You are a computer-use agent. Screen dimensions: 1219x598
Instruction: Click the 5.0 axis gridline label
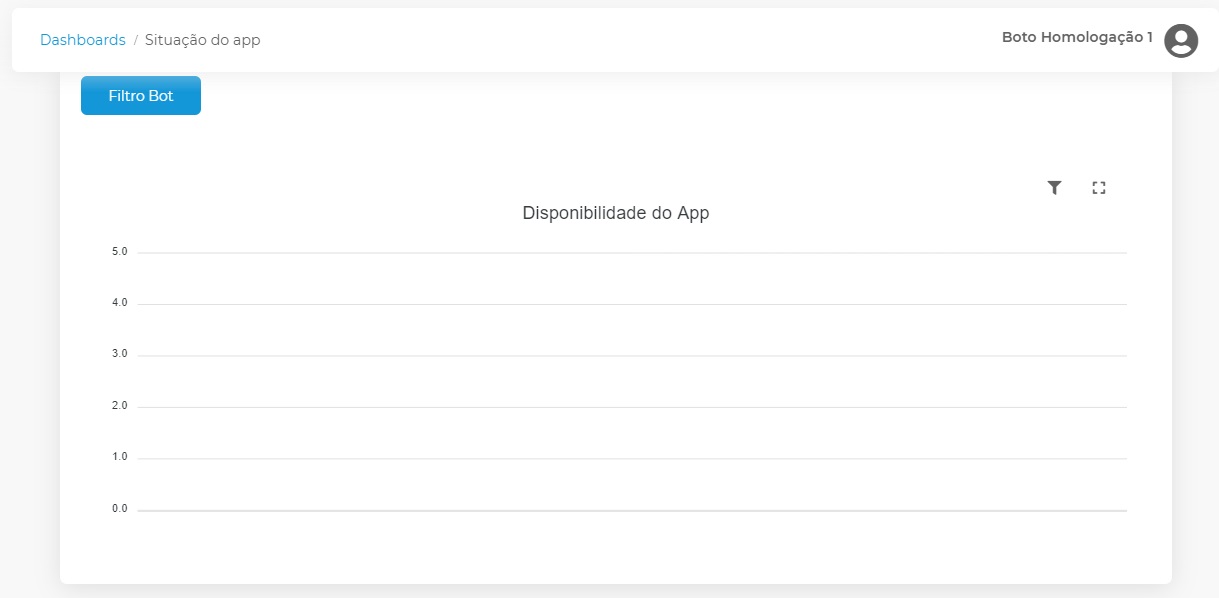pyautogui.click(x=121, y=251)
